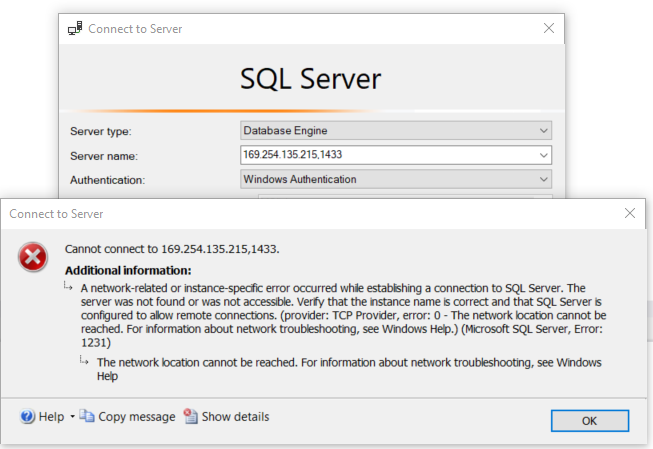Click the 'Authentication:' label
Screen dimensions: 653x449
coord(107,180)
